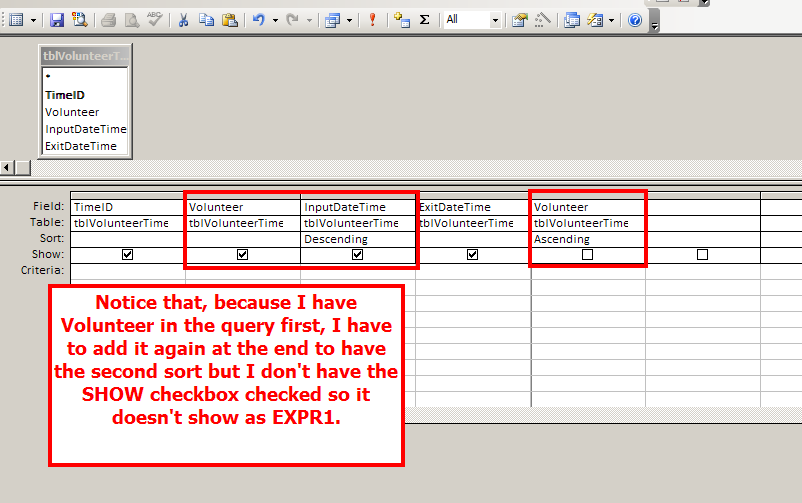Expand the Query Type dropdown arrow
This screenshot has height=503, width=802.
point(349,20)
